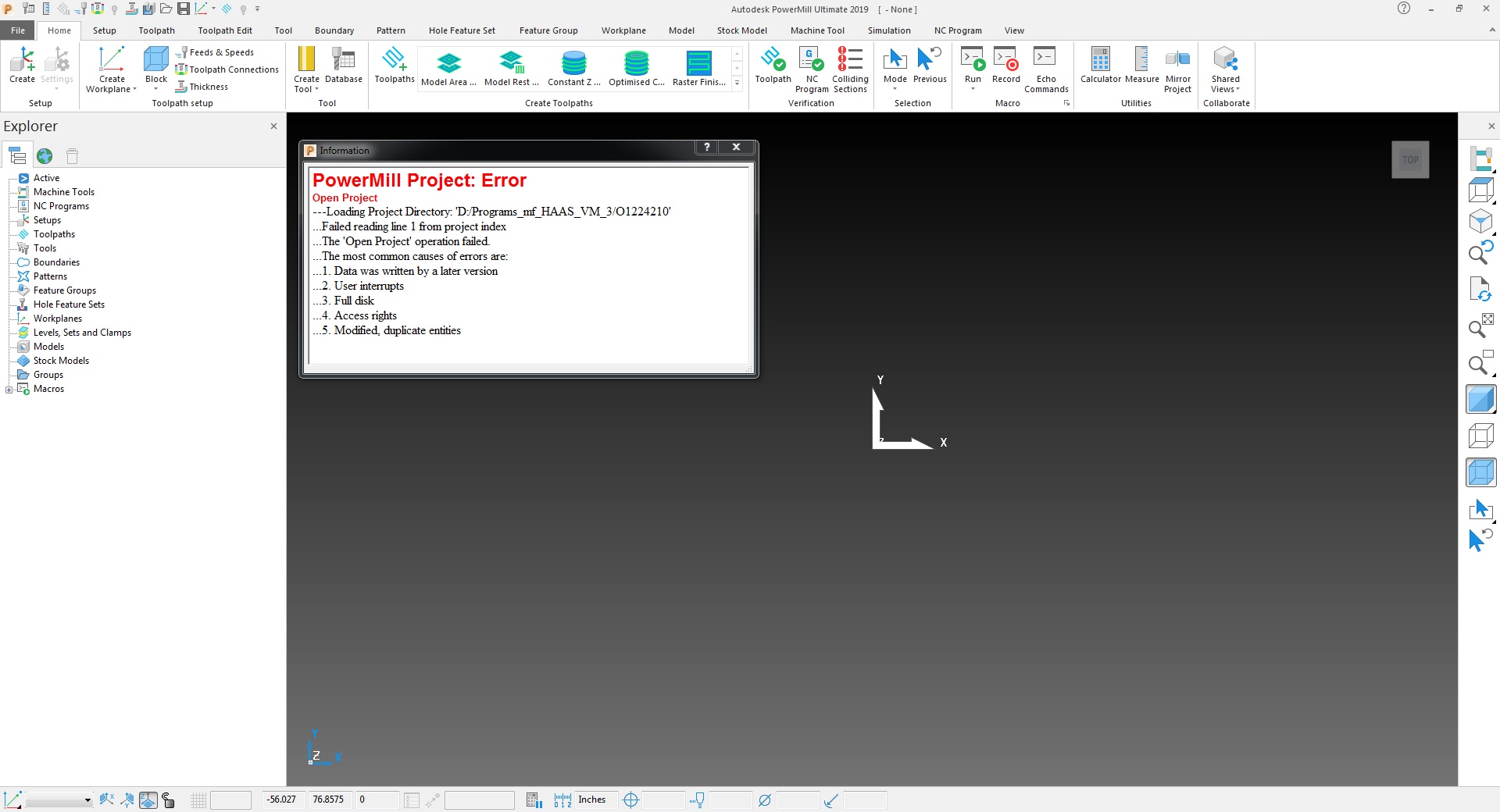Save project from quick access toolbar
Image resolution: width=1500 pixels, height=812 pixels.
point(183,9)
